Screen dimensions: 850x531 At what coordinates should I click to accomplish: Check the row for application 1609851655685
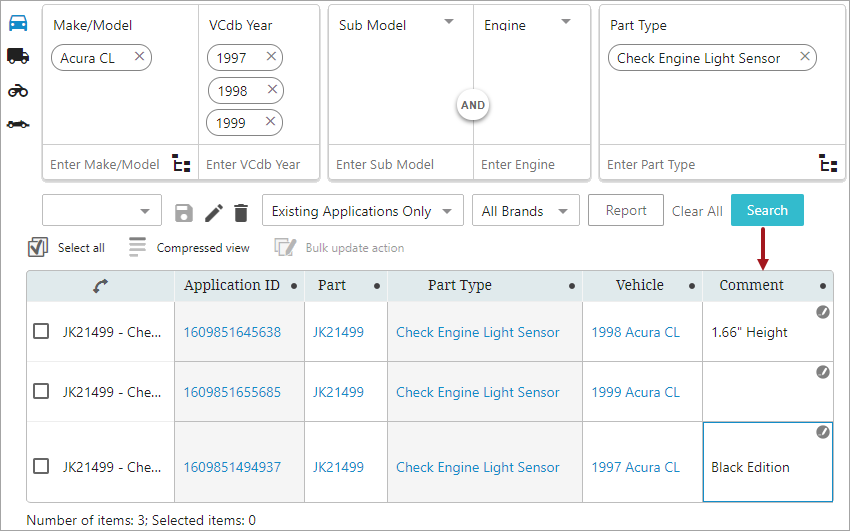41,391
